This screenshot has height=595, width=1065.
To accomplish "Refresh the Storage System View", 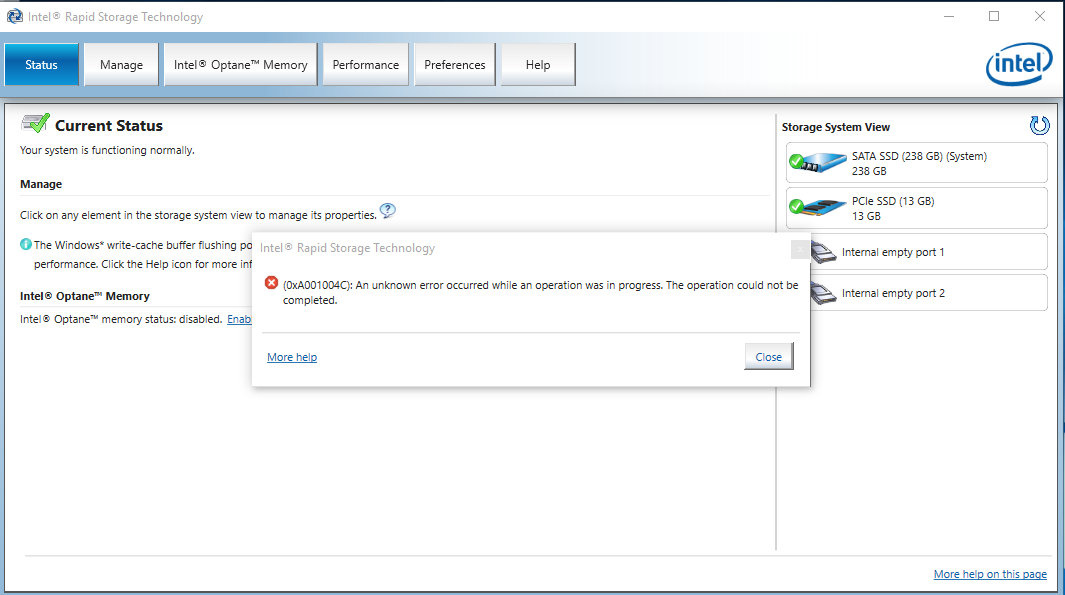I will 1039,125.
